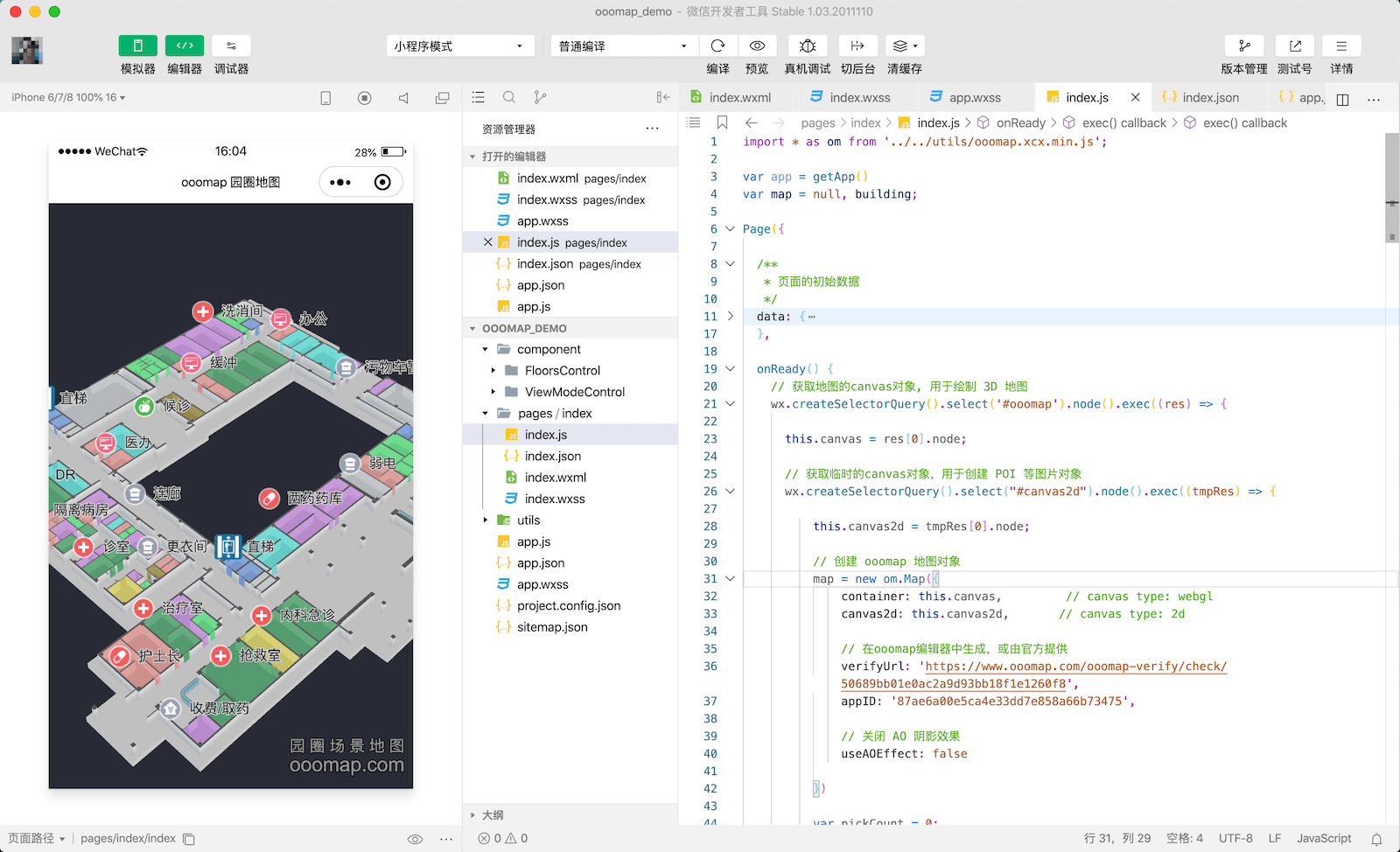Open project.config.json file

pos(570,606)
